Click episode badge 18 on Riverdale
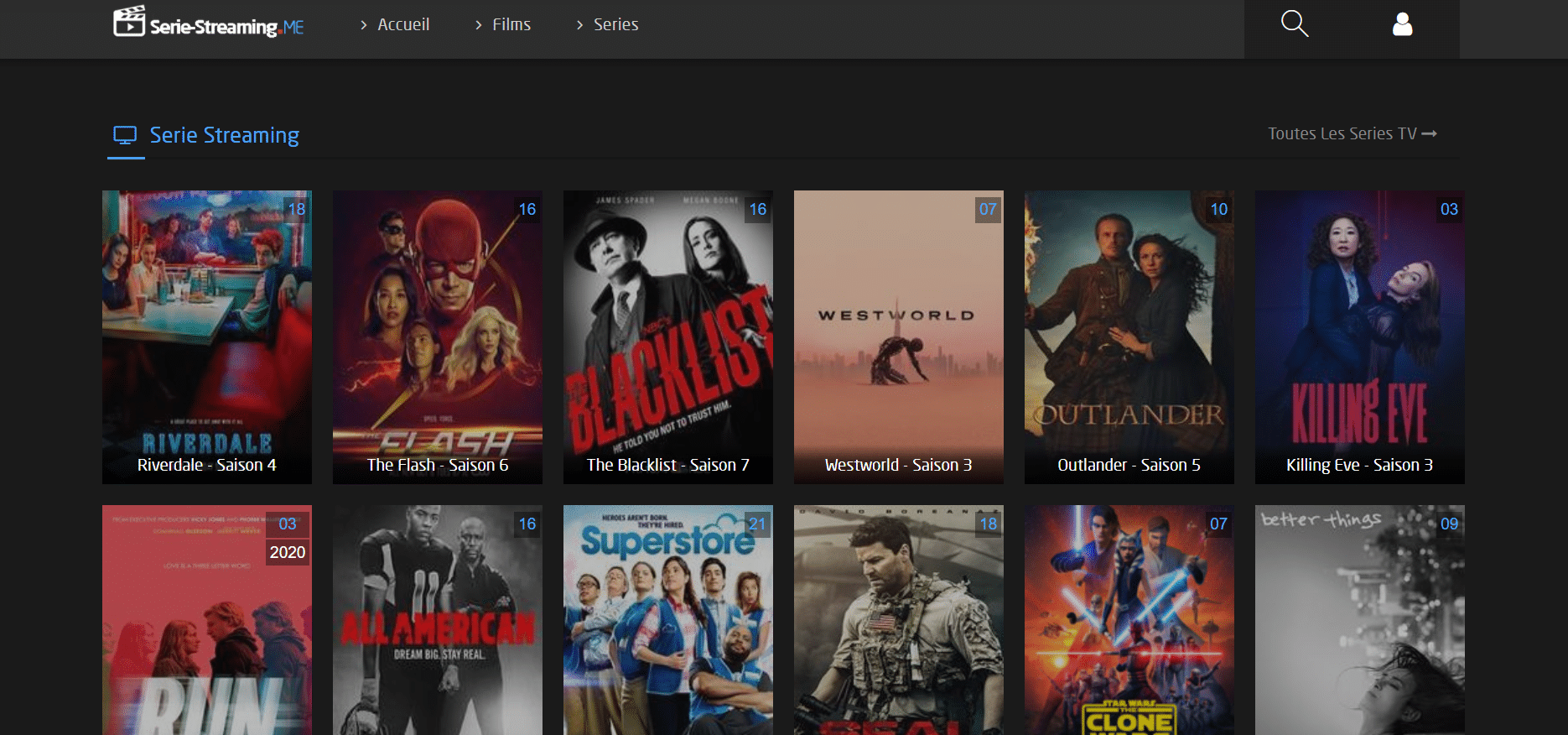 (297, 209)
